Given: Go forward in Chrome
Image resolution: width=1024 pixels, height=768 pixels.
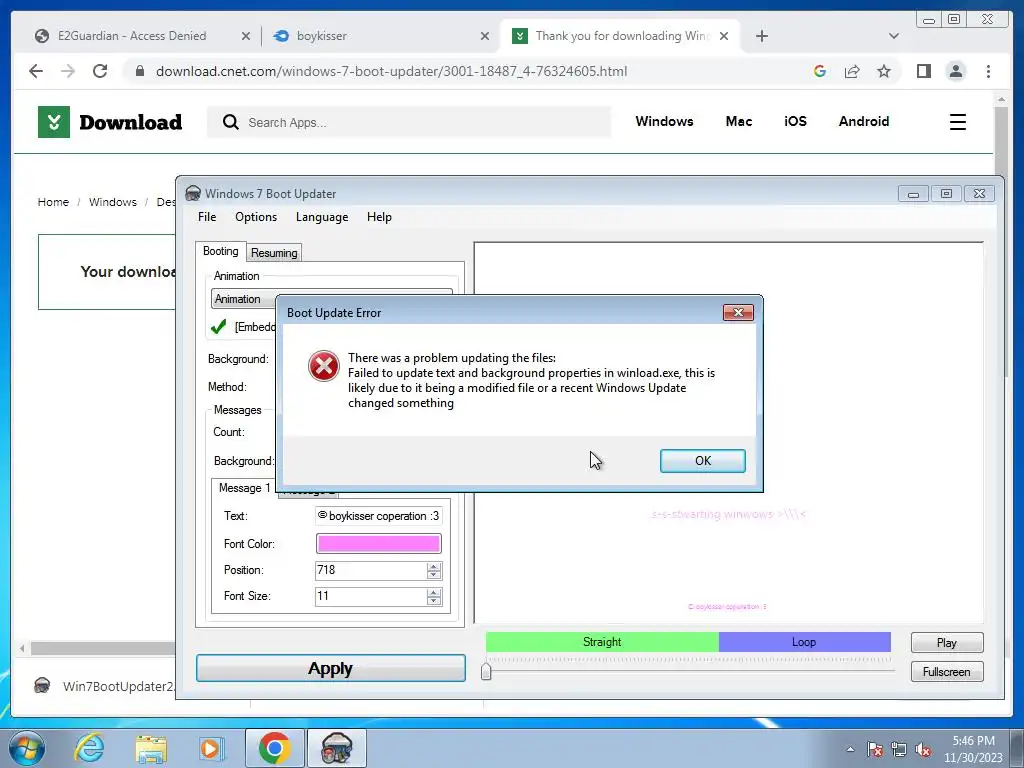Looking at the screenshot, I should 68,71.
